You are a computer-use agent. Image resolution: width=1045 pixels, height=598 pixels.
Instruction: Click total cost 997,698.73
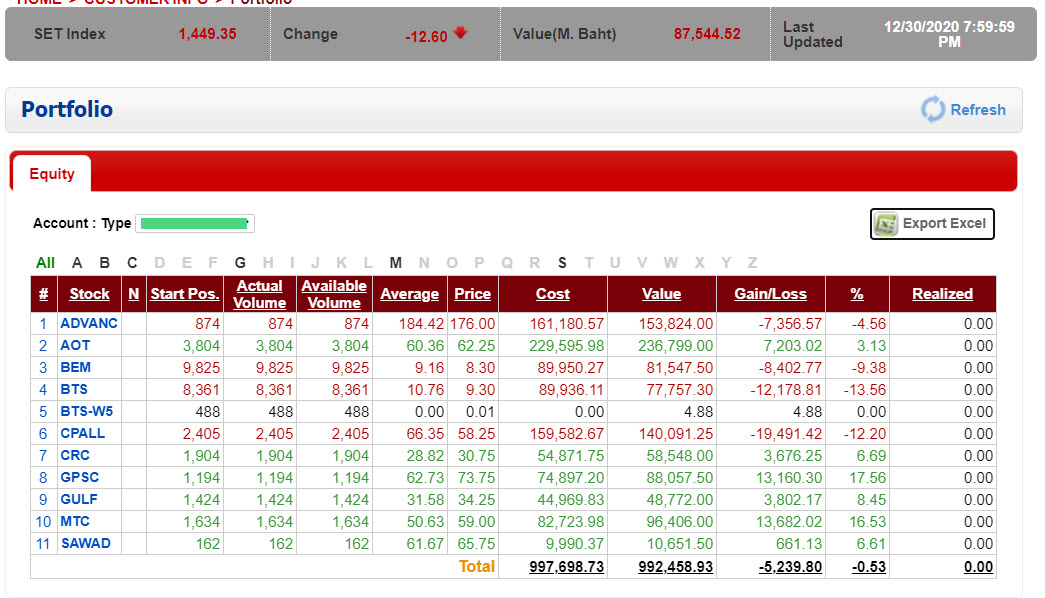[x=566, y=567]
